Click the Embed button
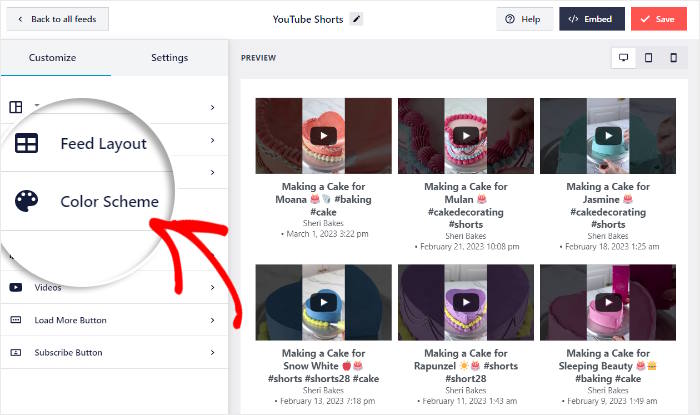 [x=592, y=19]
